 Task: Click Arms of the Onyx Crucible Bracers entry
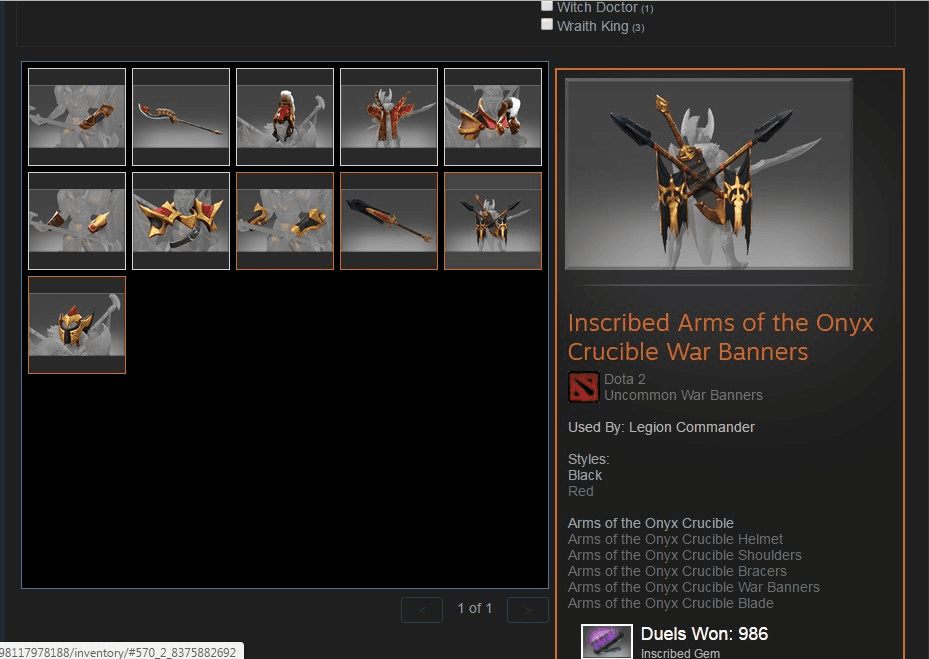(x=677, y=571)
